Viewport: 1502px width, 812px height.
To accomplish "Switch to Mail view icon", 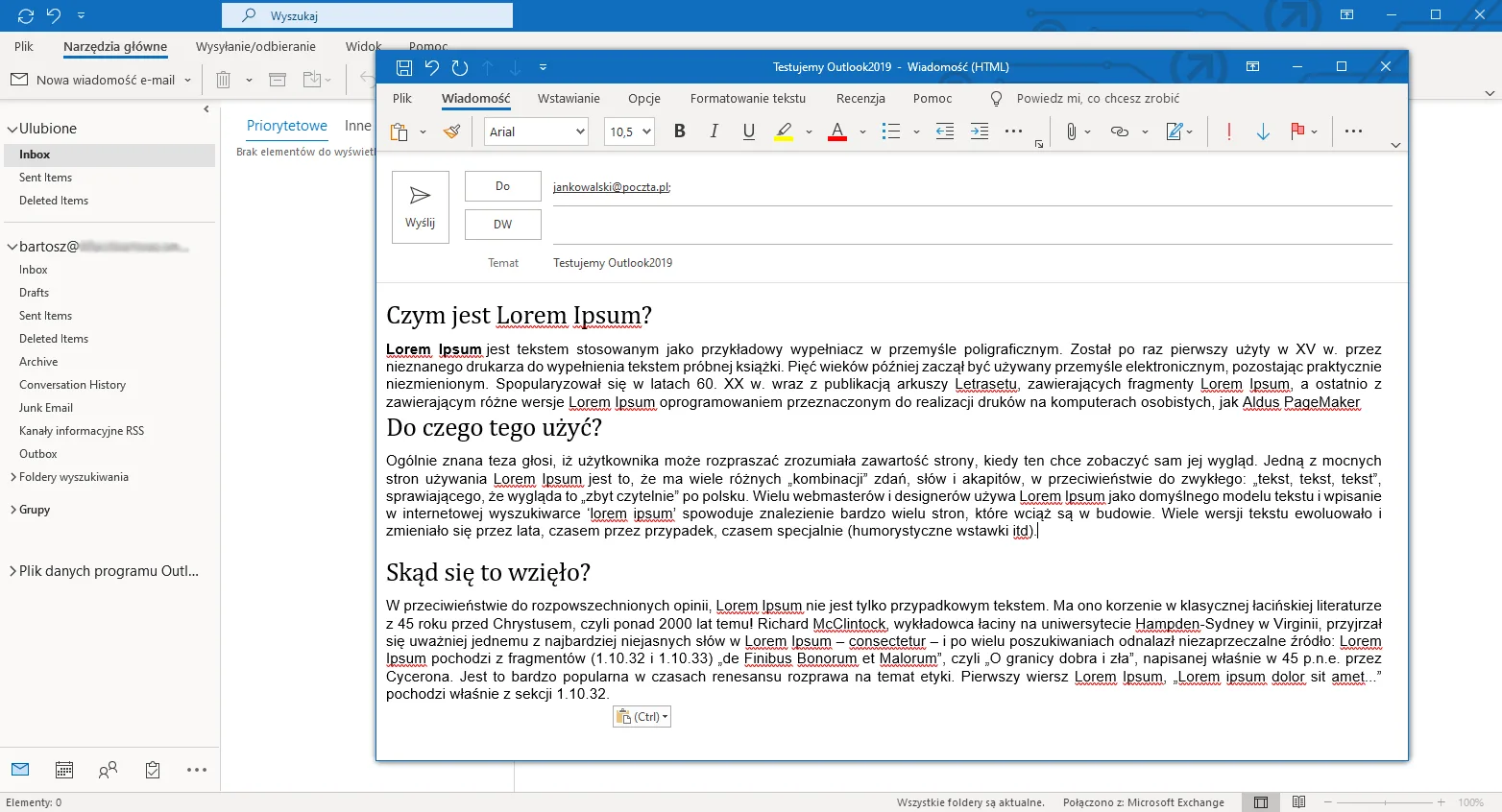I will [x=20, y=770].
